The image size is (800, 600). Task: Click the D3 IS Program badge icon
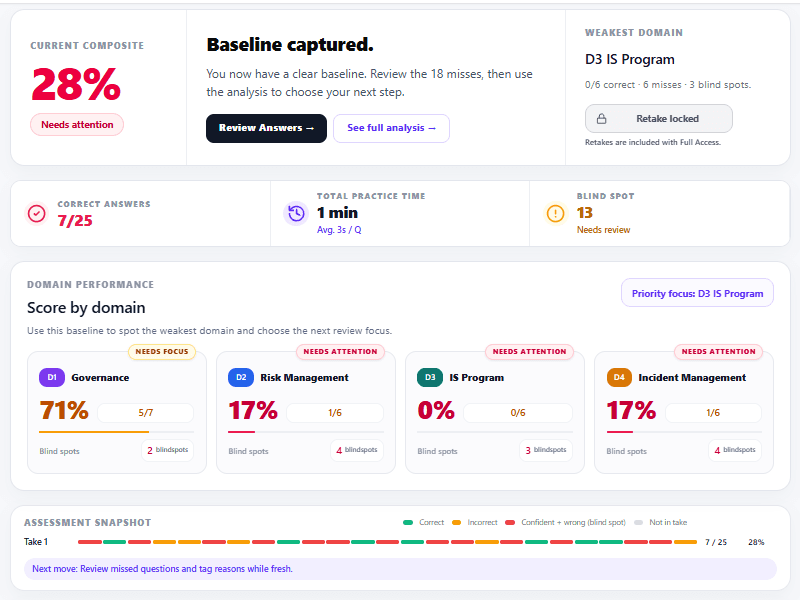[x=430, y=378]
